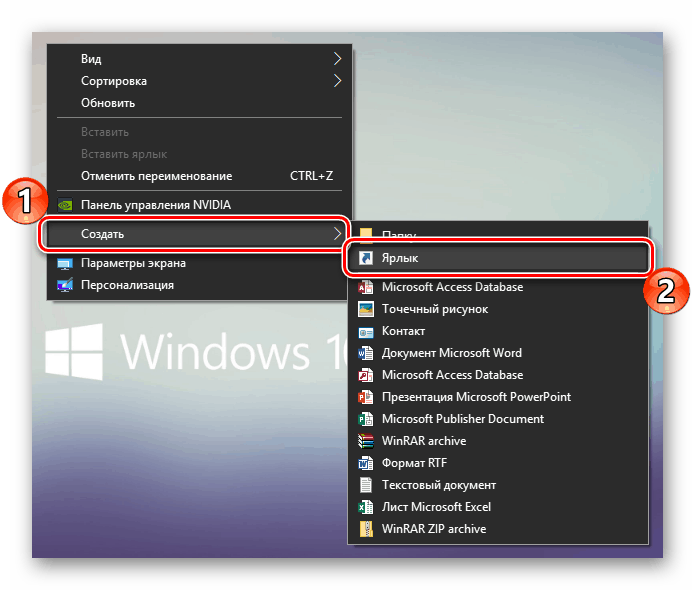
Task: Open the Вид menu entry
Action: click(x=199, y=59)
